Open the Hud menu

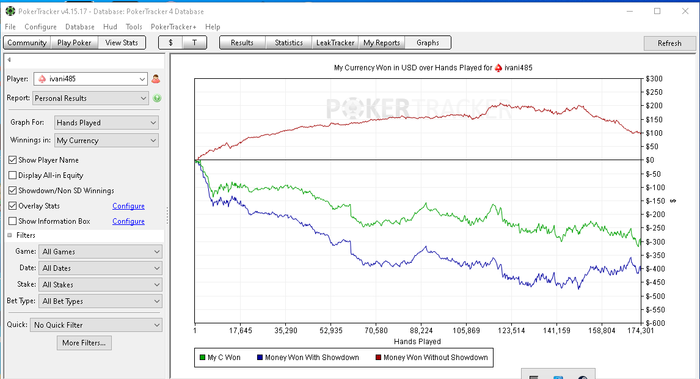(x=110, y=27)
